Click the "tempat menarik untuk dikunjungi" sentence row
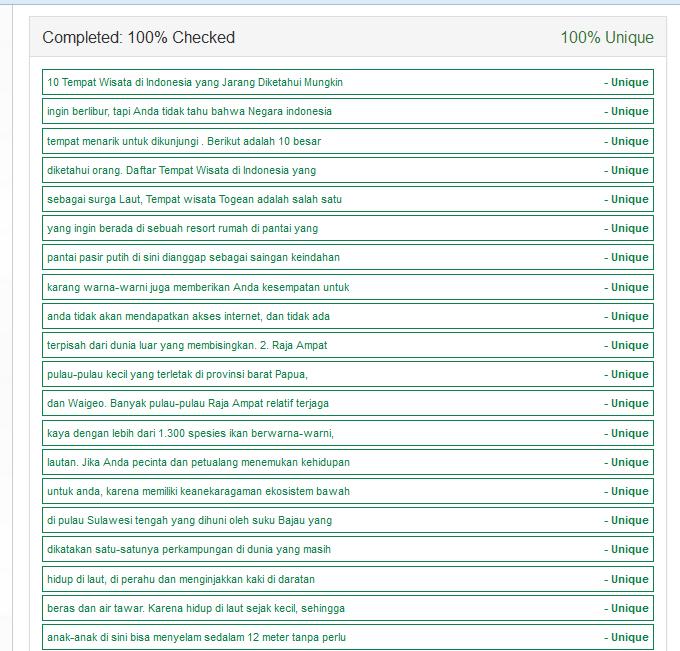680x651 pixels. click(x=184, y=141)
